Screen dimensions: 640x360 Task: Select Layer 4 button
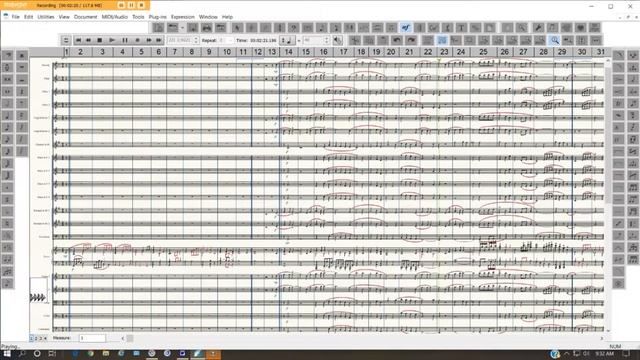pos(45,338)
